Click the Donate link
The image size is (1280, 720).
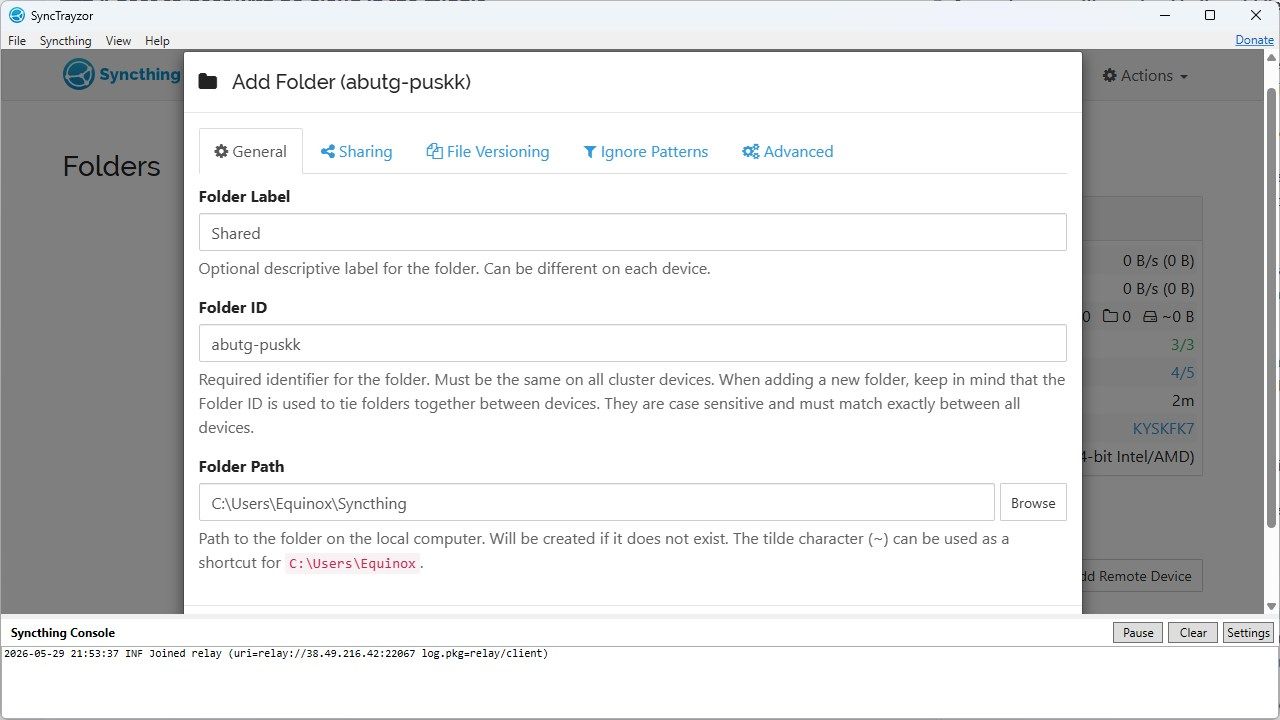coord(1254,40)
